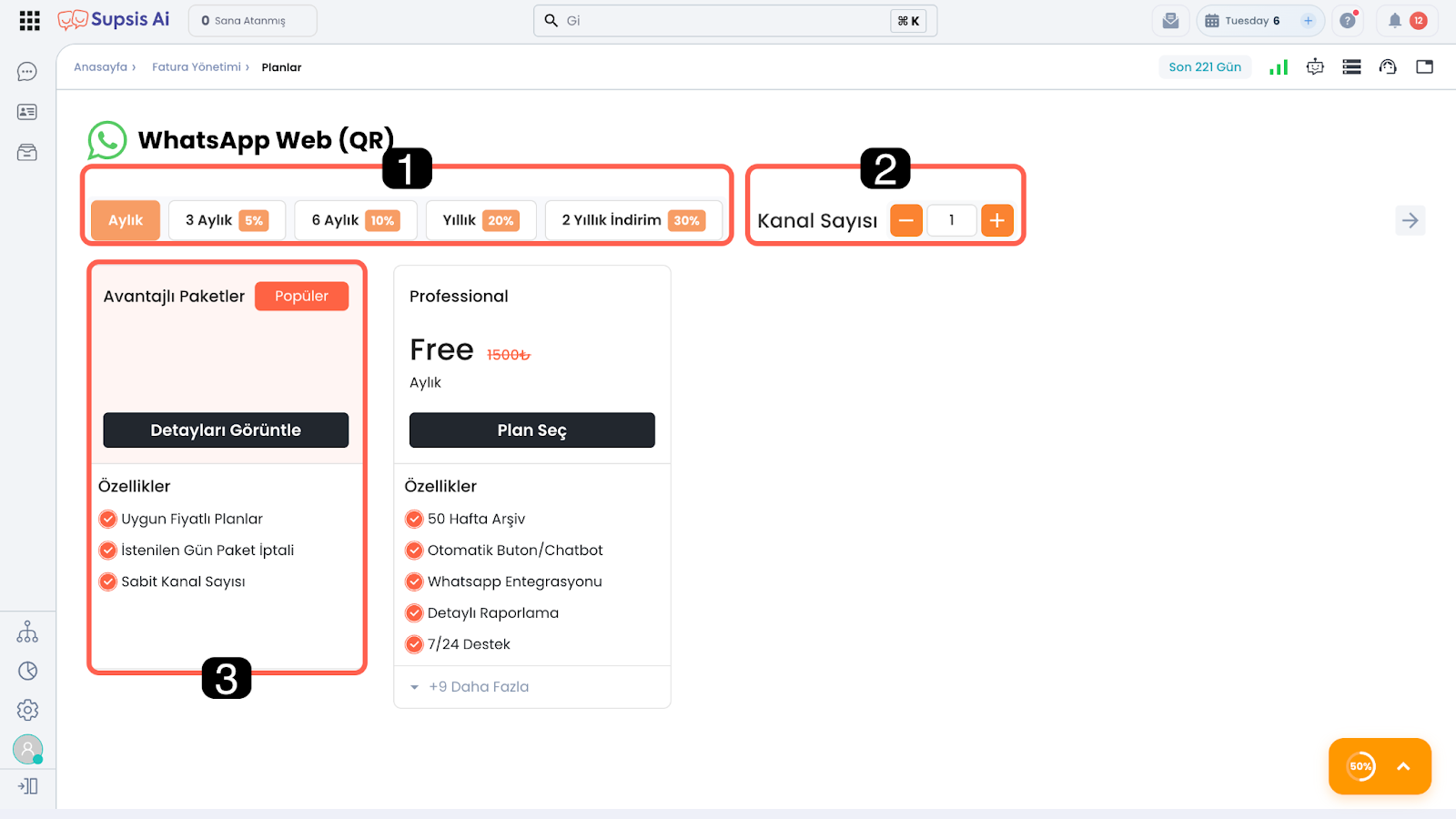Click the headset support icon
This screenshot has width=1456, height=819.
1388,67
